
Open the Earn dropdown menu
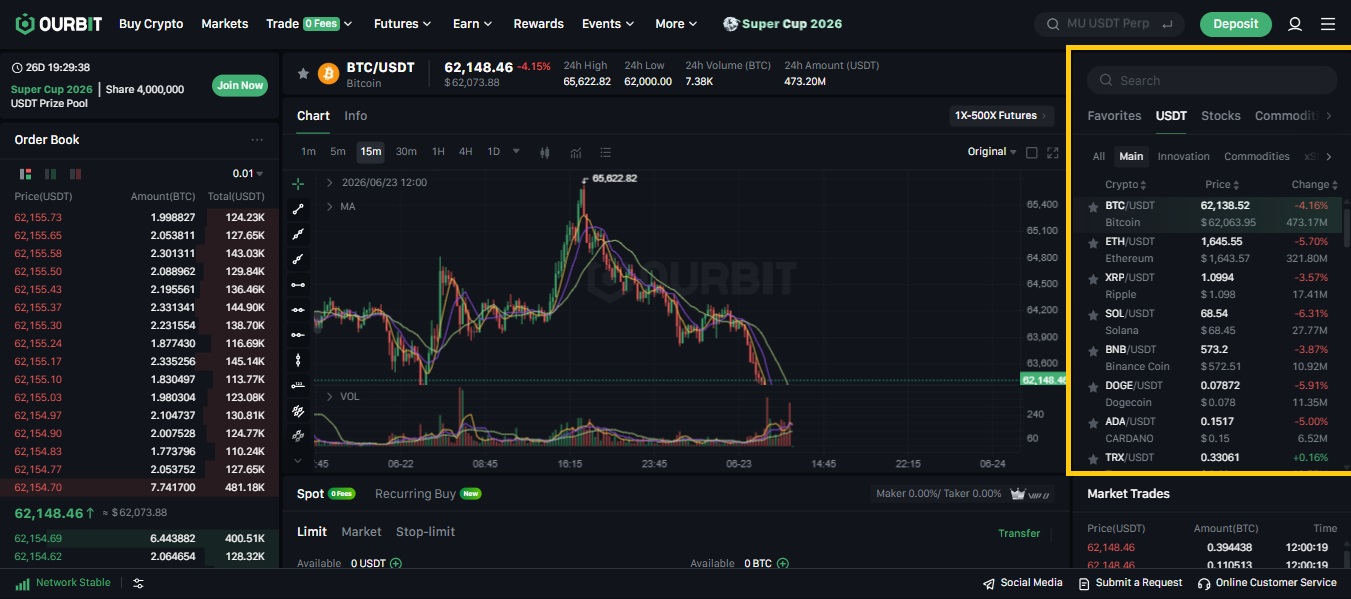(x=472, y=24)
